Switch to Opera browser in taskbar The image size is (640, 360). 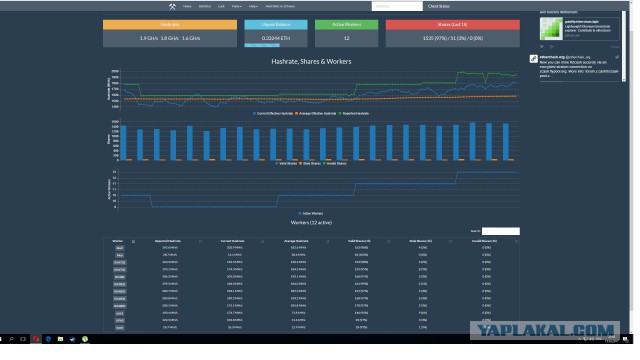click(36, 339)
